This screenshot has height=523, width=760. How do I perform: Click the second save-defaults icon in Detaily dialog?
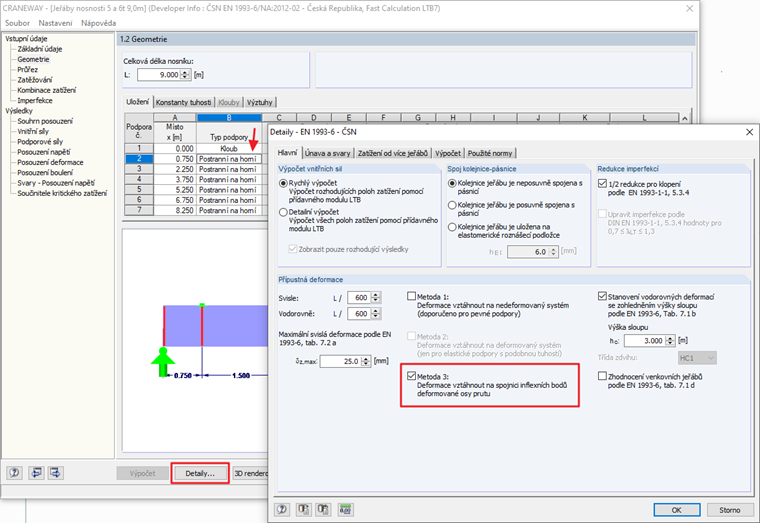click(x=323, y=509)
